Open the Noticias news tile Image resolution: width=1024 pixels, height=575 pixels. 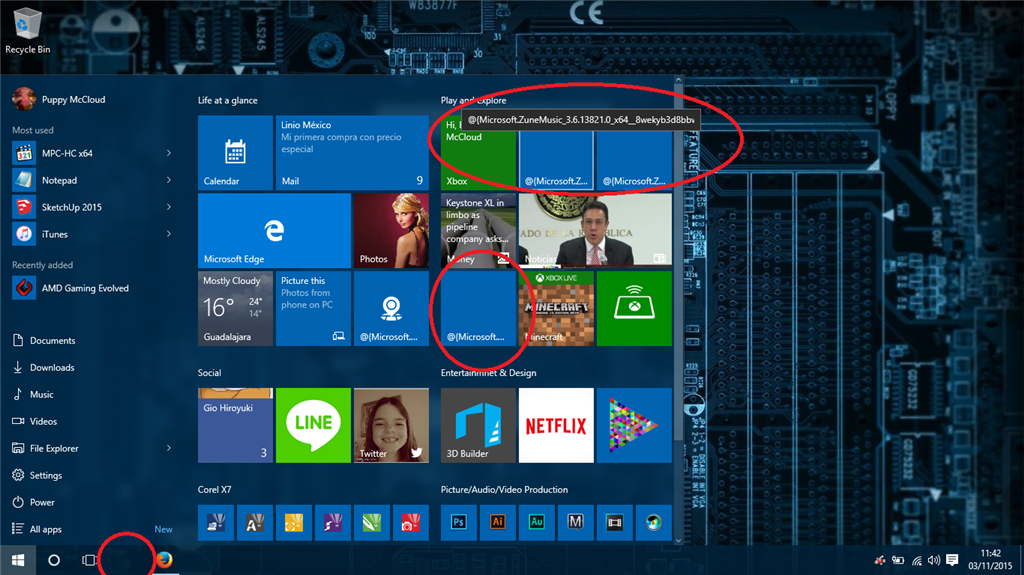coord(595,231)
